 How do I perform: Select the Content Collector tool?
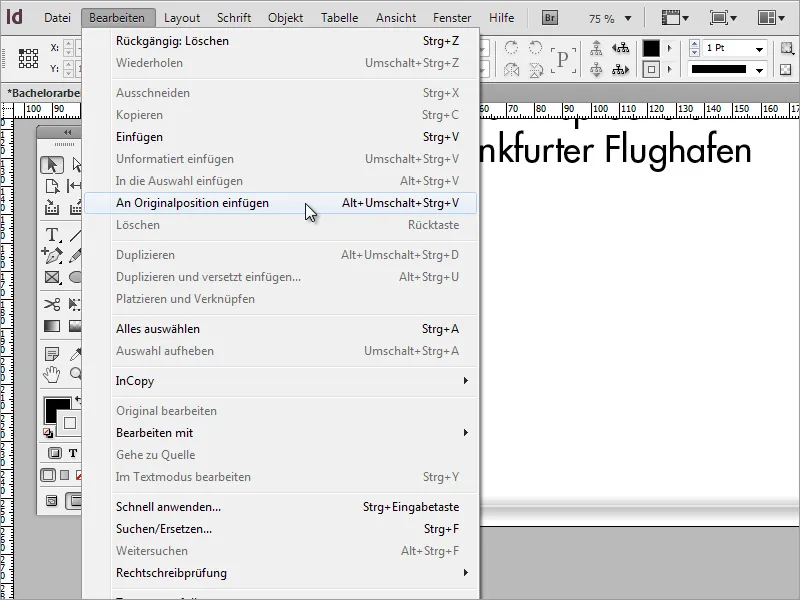tap(52, 208)
